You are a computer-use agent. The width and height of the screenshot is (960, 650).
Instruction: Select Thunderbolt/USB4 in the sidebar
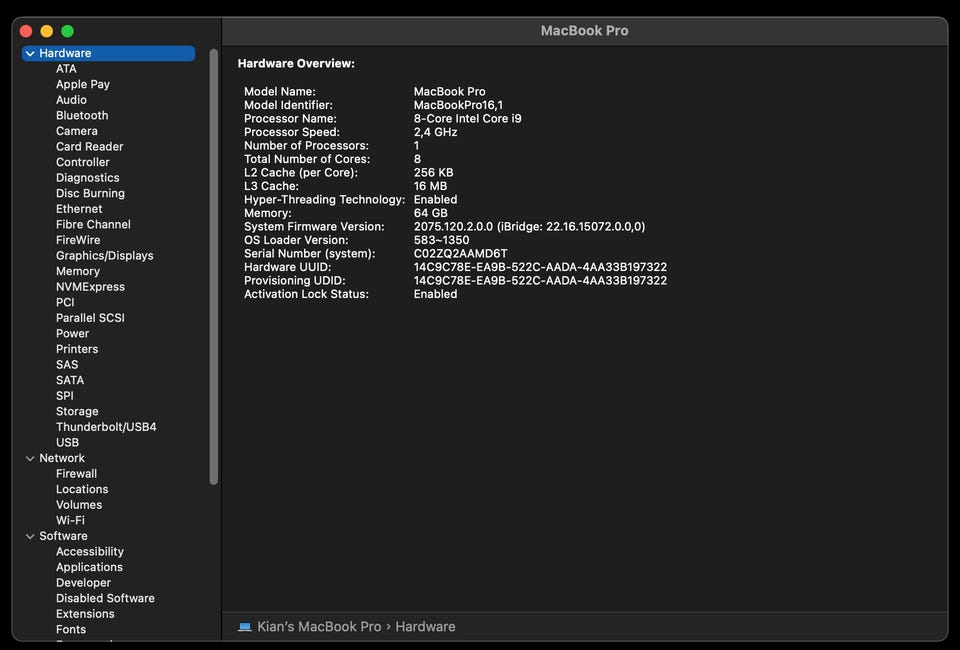[106, 427]
